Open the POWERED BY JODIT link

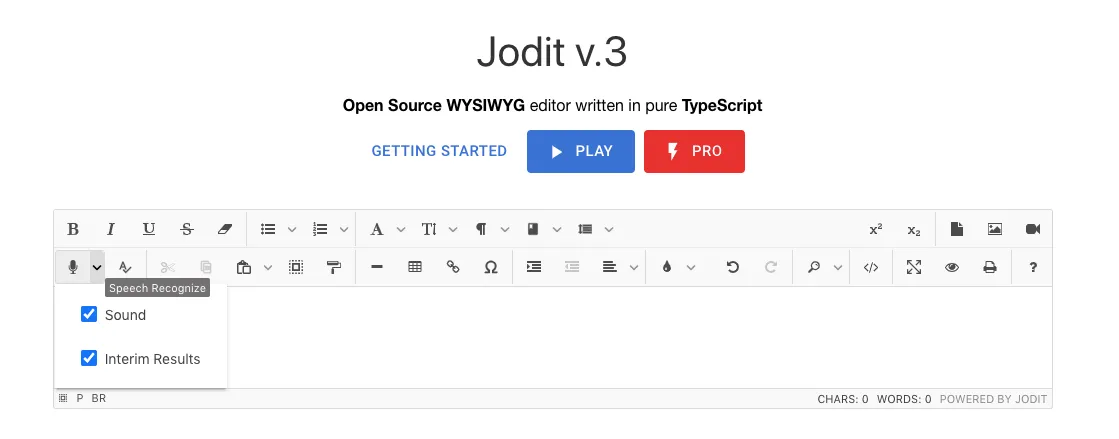point(993,399)
